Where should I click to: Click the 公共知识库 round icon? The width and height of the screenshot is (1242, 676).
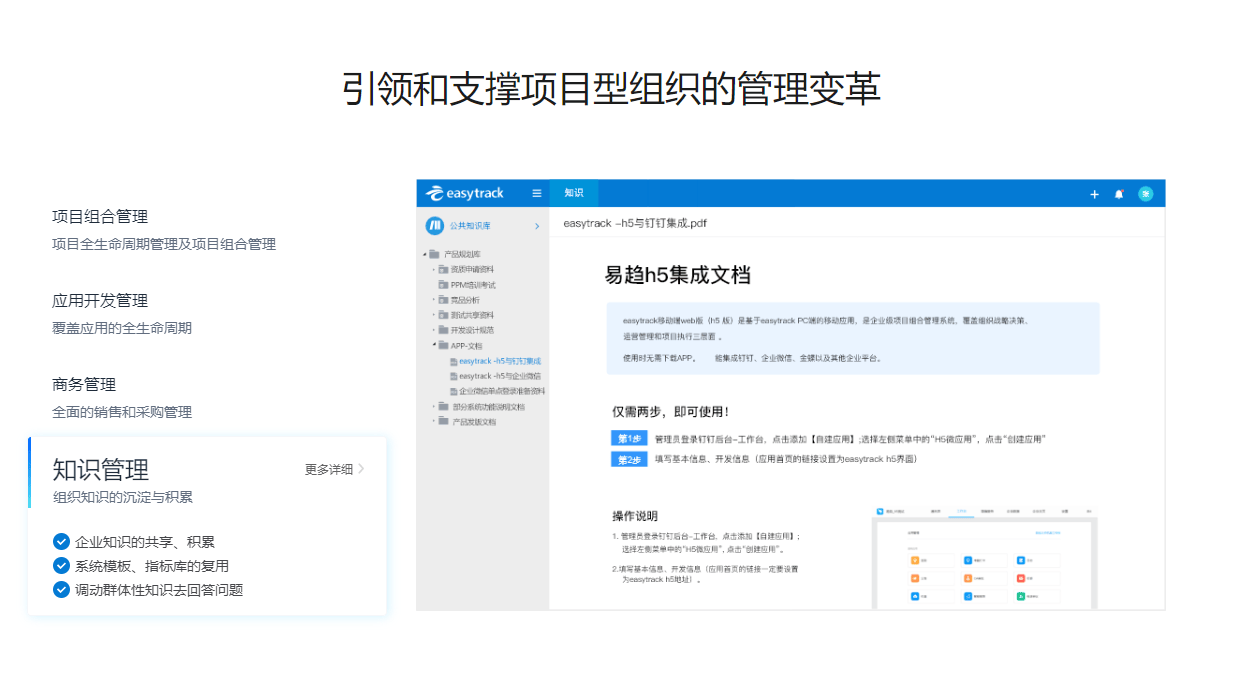(x=434, y=226)
